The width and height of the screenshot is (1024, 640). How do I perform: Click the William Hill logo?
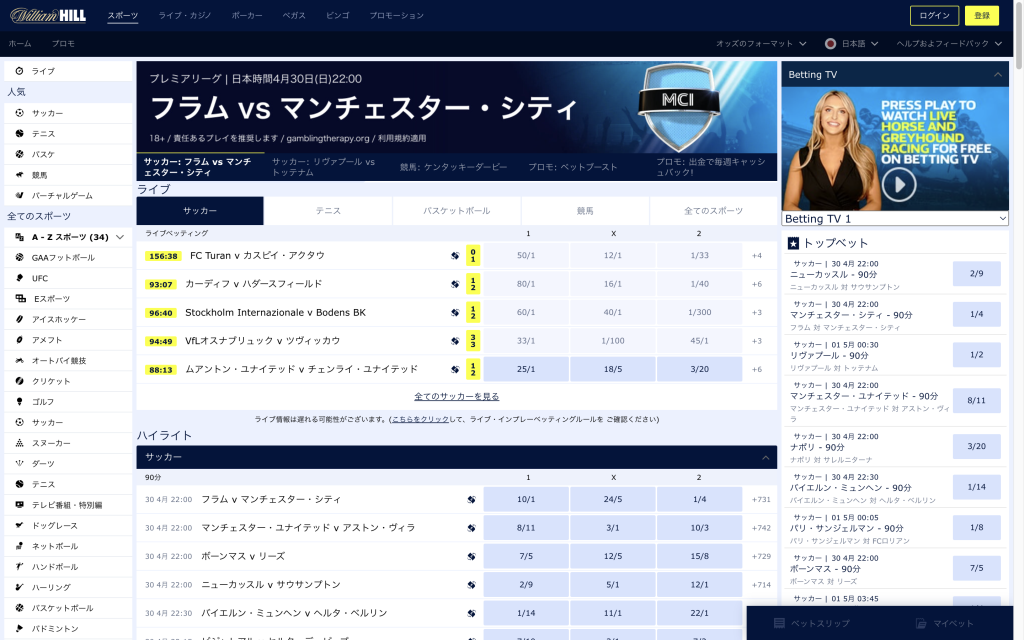click(x=48, y=15)
